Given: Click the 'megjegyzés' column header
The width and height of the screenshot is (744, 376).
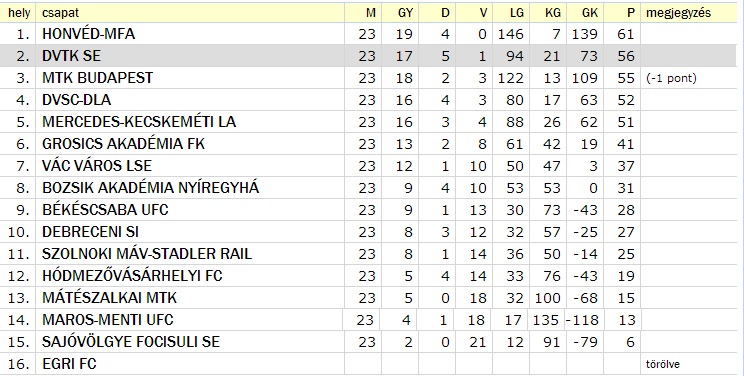Looking at the screenshot, I should tap(679, 13).
